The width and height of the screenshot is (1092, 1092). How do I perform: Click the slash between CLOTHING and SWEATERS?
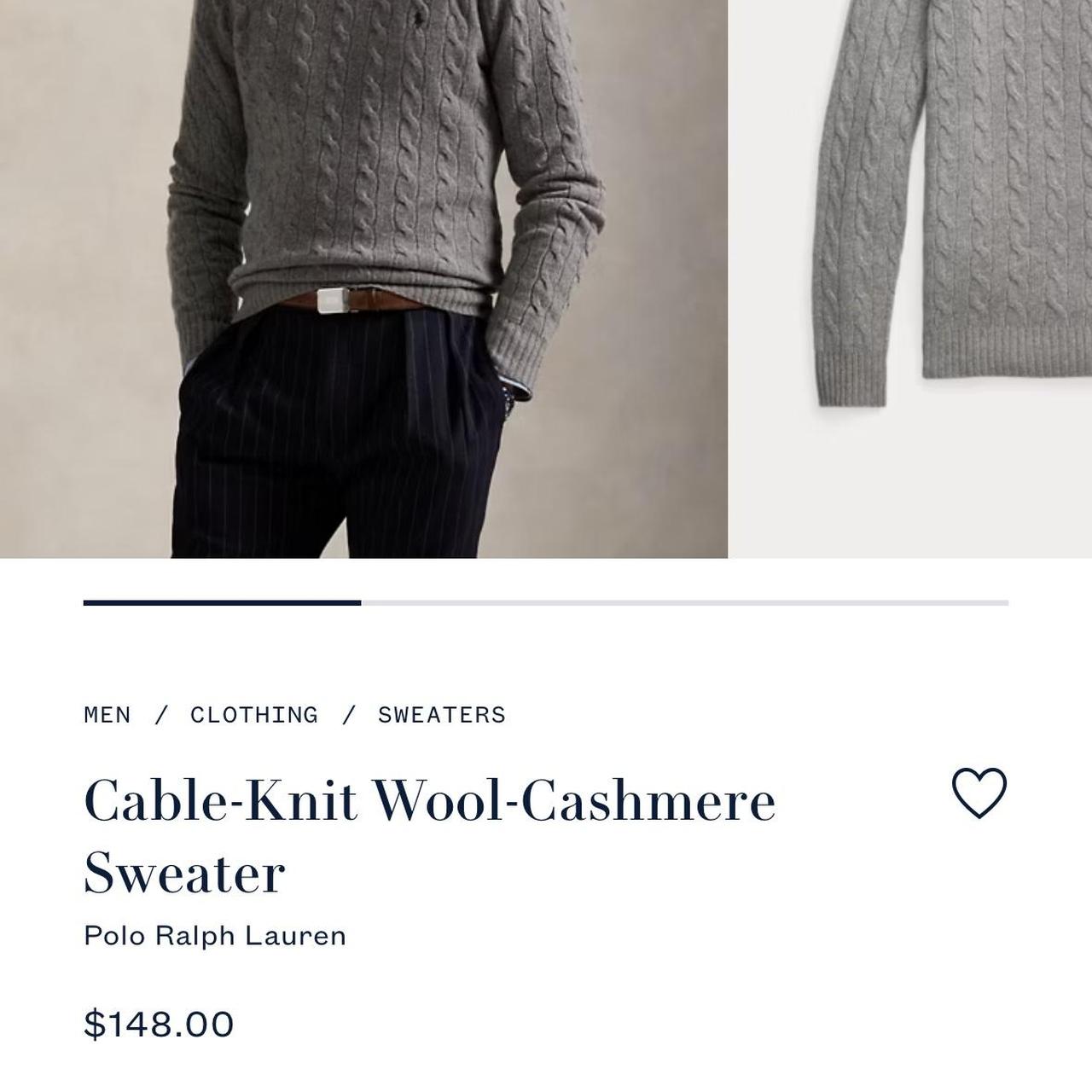click(x=348, y=715)
